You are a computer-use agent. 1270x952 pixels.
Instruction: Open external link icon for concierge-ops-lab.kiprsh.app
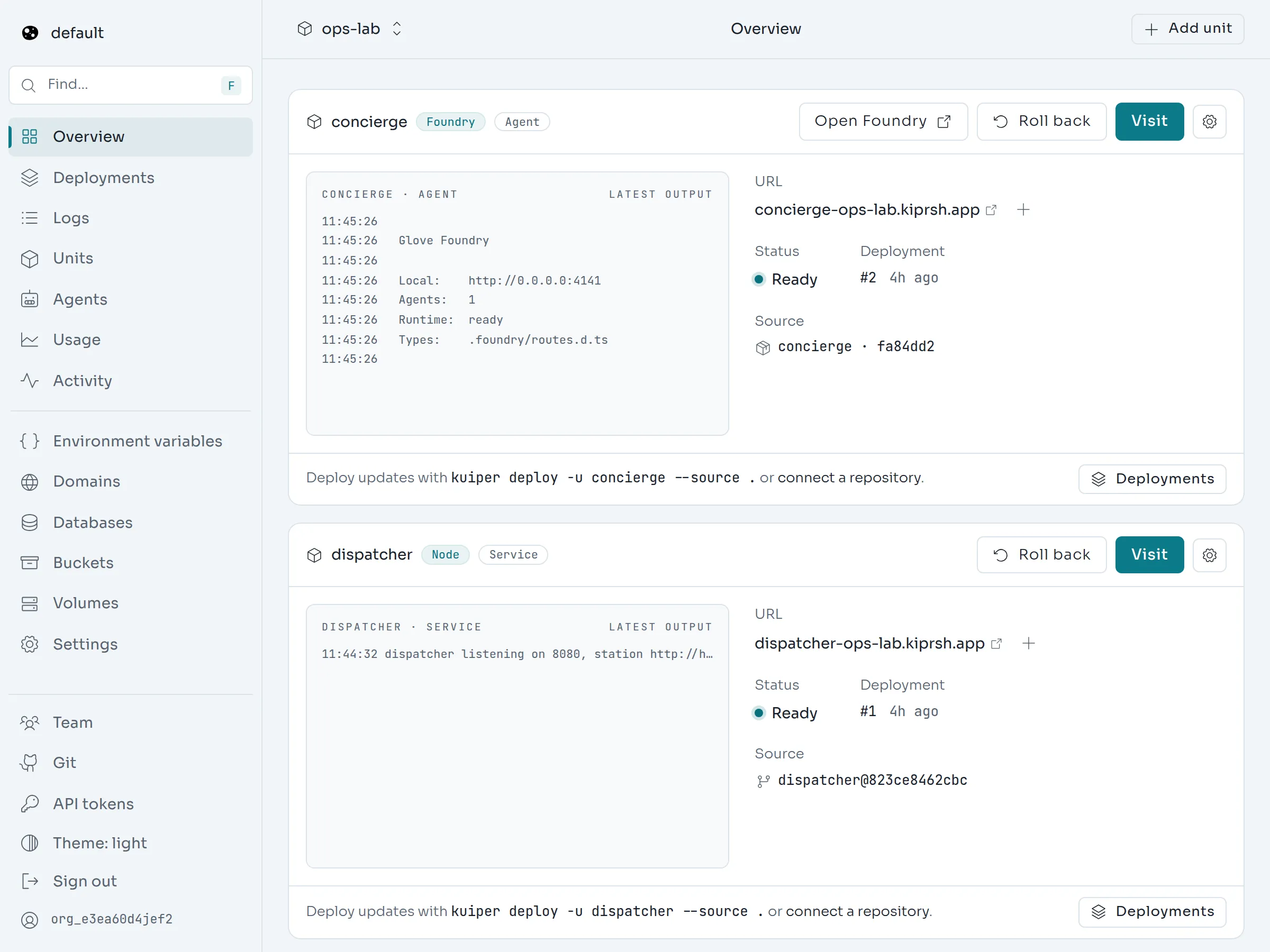(x=991, y=210)
